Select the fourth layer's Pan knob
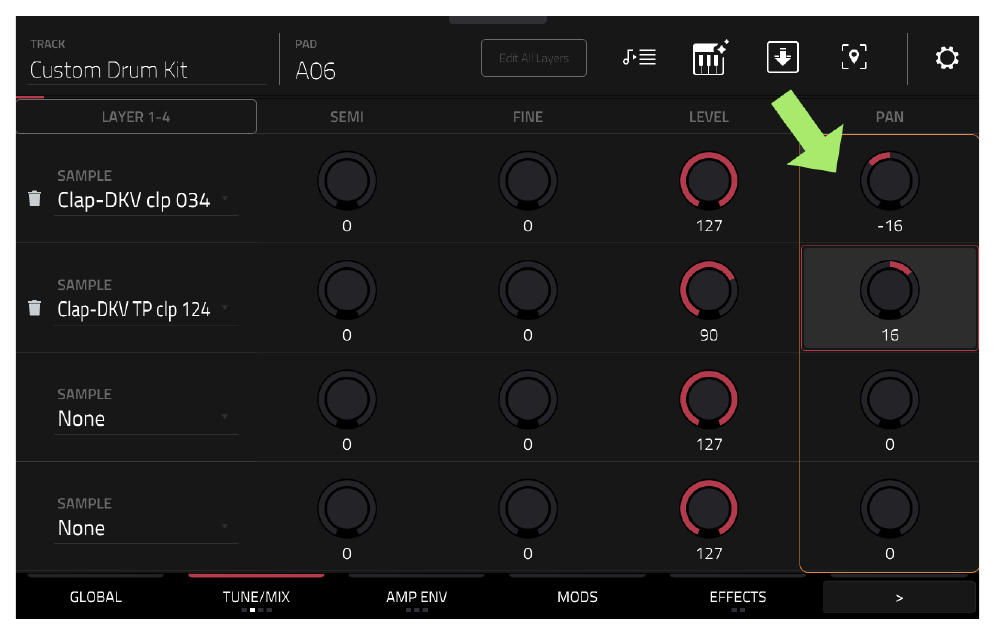The image size is (996, 636). (889, 509)
